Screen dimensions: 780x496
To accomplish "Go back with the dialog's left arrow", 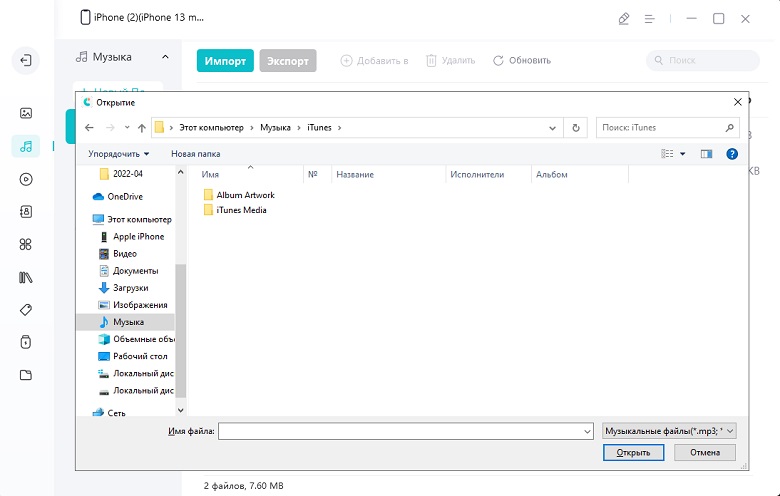I will pos(89,128).
